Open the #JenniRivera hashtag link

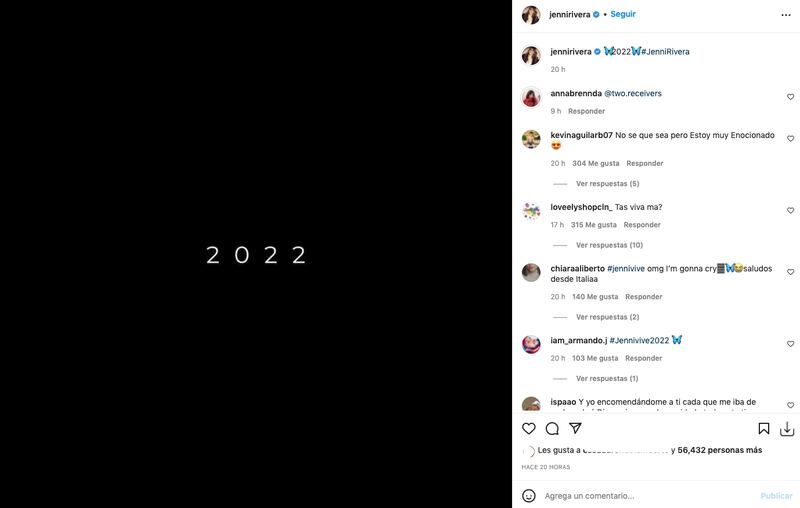coord(665,52)
